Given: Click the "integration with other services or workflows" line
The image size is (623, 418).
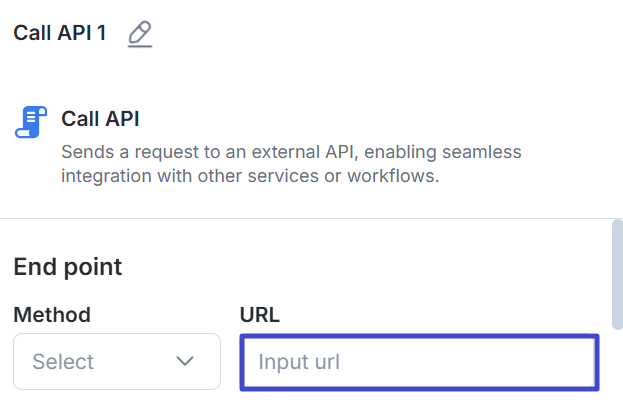Looking at the screenshot, I should 250,177.
